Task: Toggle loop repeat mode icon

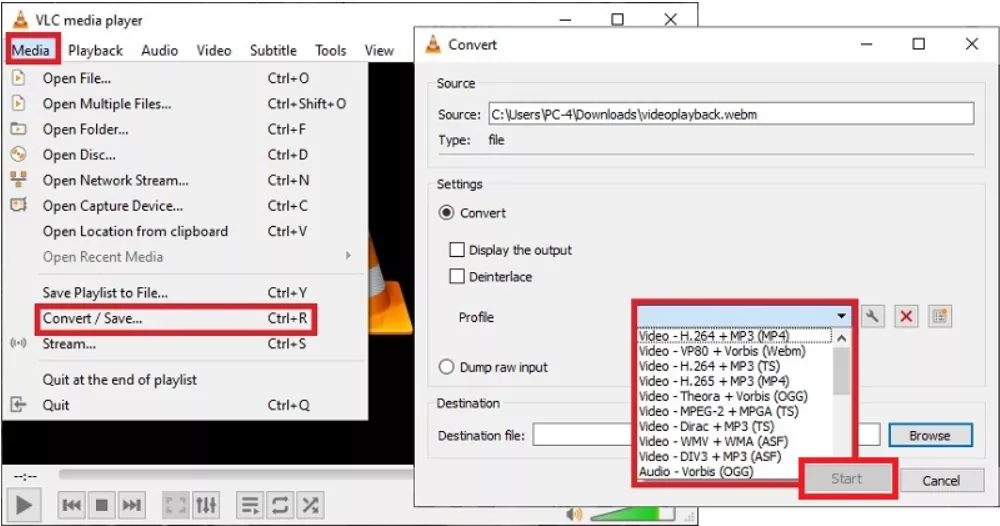Action: pyautogui.click(x=281, y=505)
